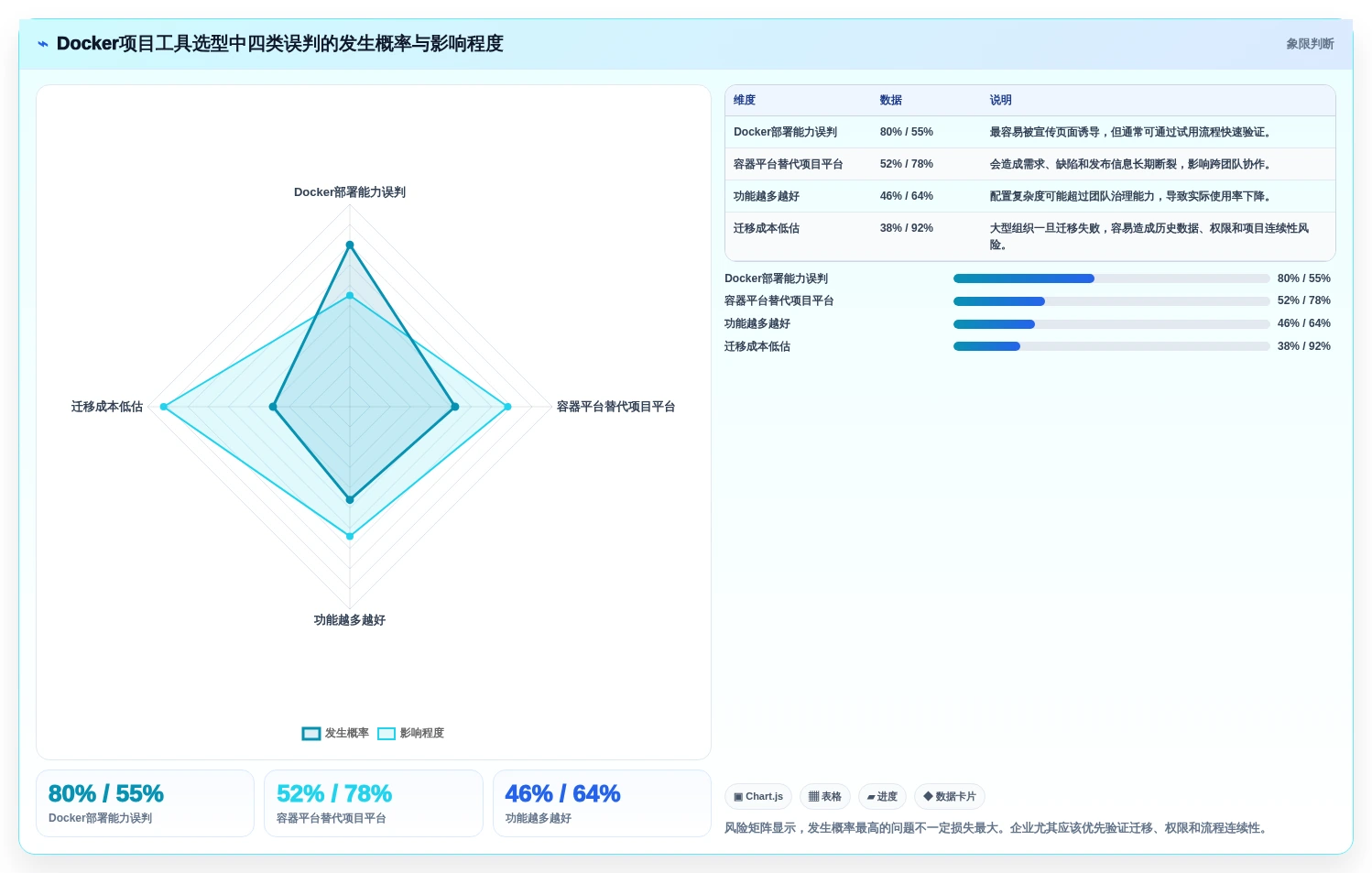Click description of 迁移成本低估 row
Image resolution: width=1372 pixels, height=873 pixels.
(1149, 236)
